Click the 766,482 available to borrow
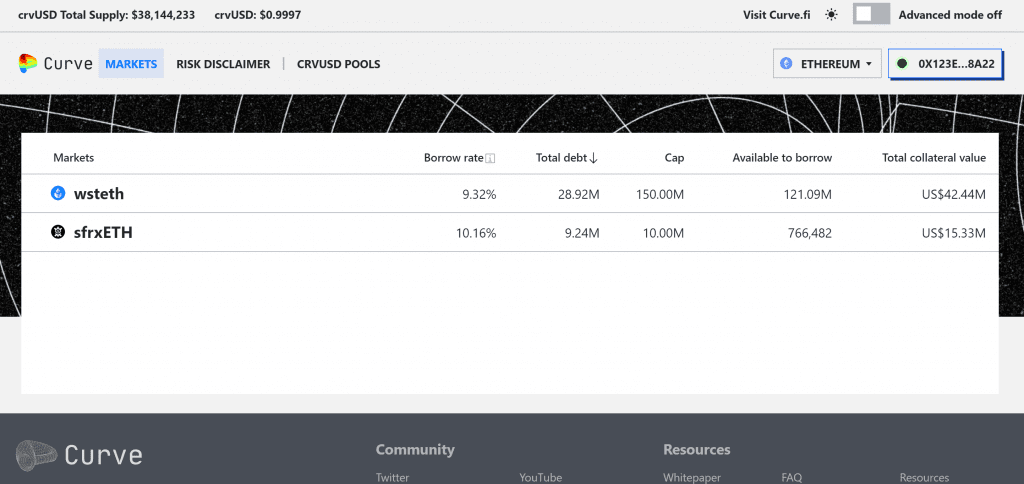 coord(810,233)
